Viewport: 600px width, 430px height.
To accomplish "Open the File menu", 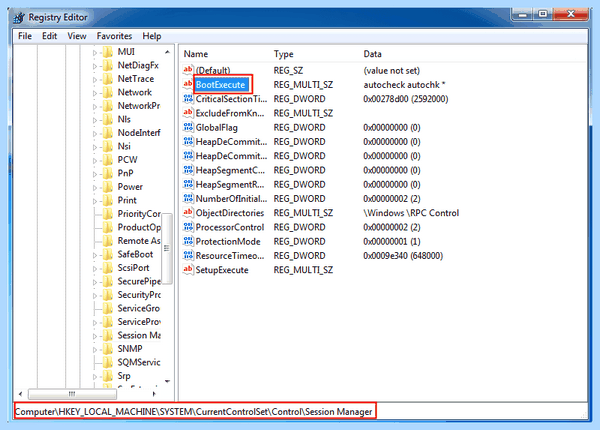I will 25,36.
